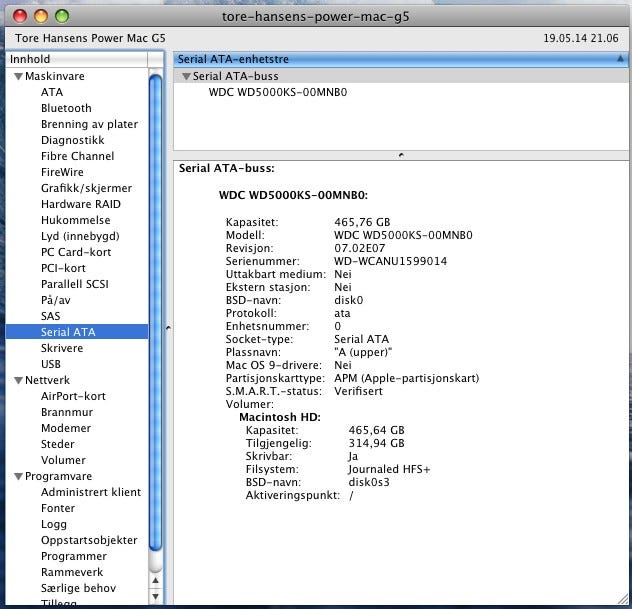Click the window resize grip corner
Screen dimensions: 632x609
click(621, 600)
